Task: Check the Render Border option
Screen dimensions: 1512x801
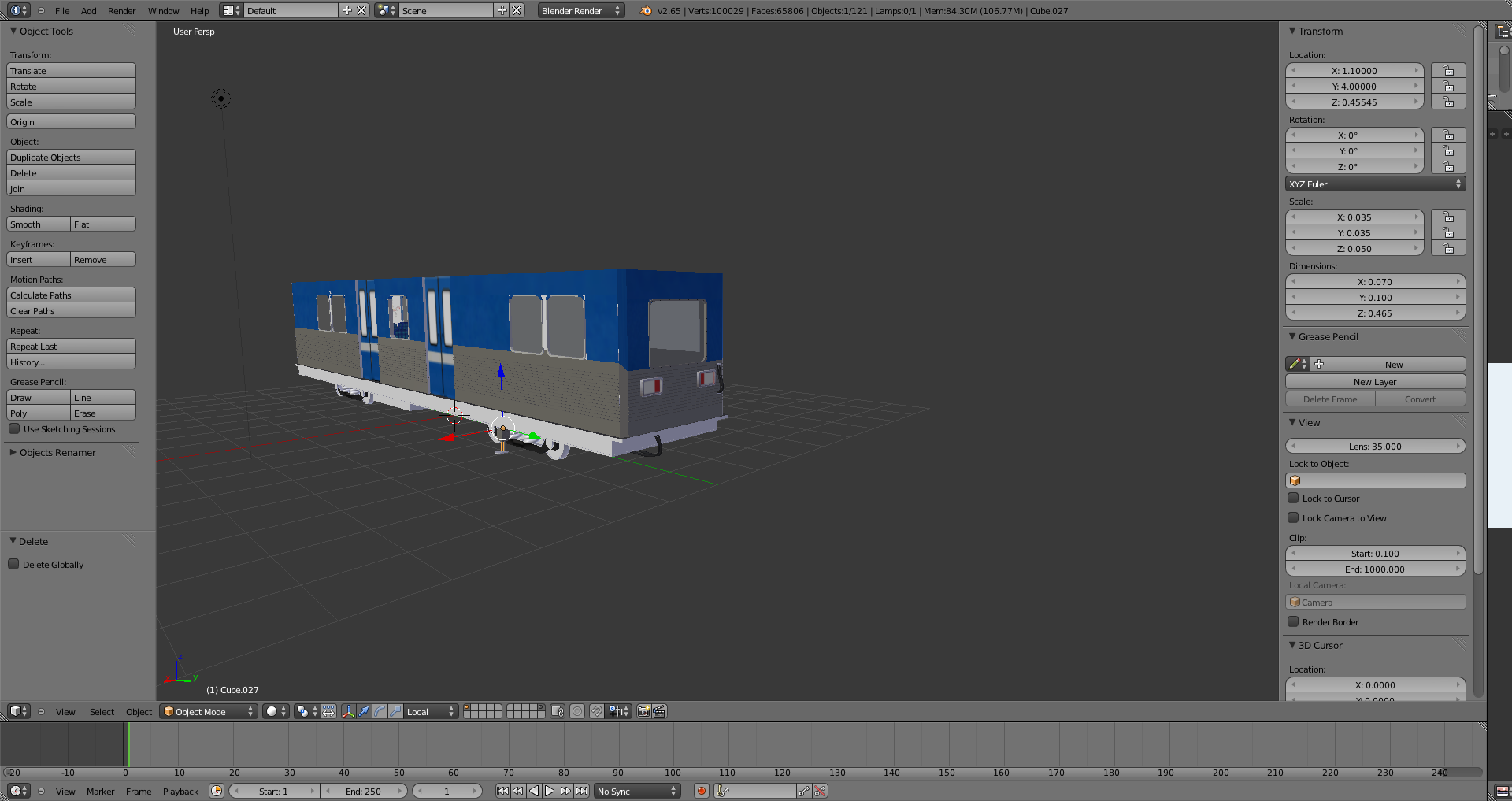Action: (1293, 622)
